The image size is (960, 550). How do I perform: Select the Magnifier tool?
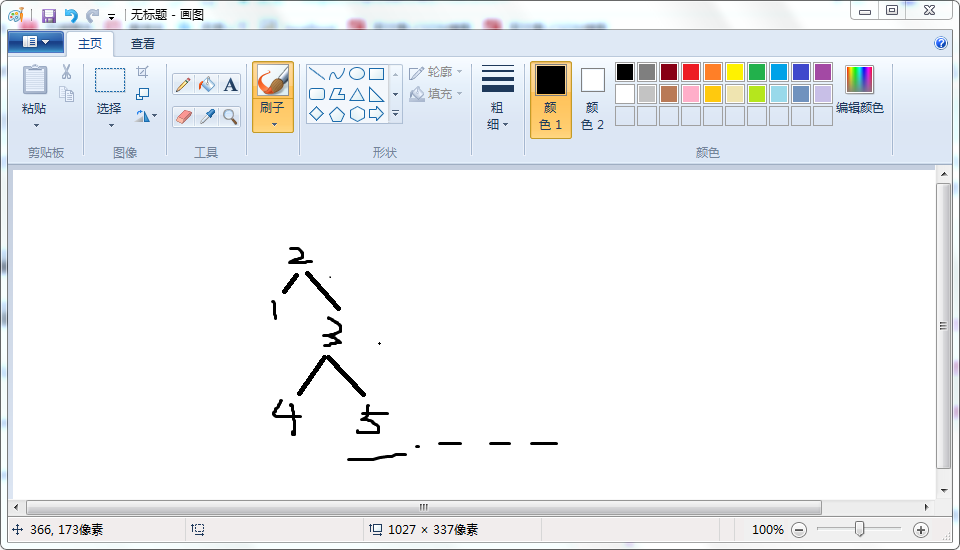click(x=230, y=116)
